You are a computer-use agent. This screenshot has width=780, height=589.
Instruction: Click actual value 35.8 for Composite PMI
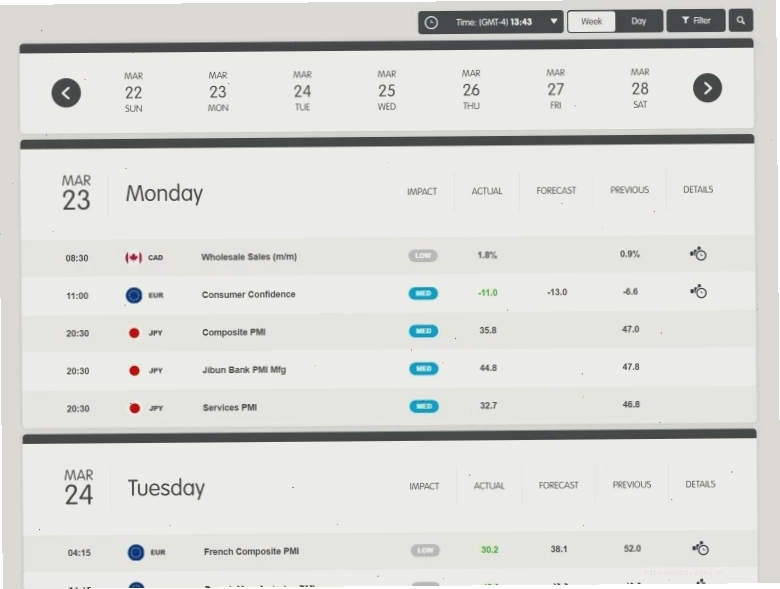[x=488, y=330]
